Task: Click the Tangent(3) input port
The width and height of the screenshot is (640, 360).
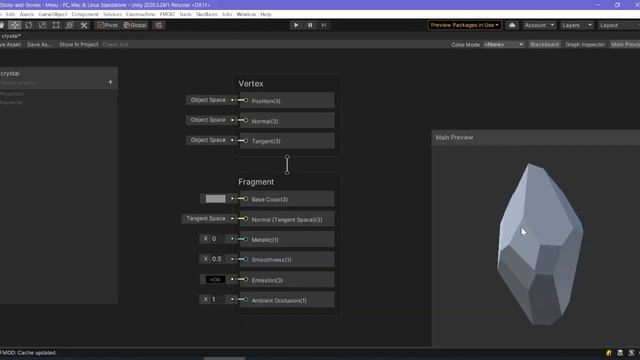Action: [246, 140]
